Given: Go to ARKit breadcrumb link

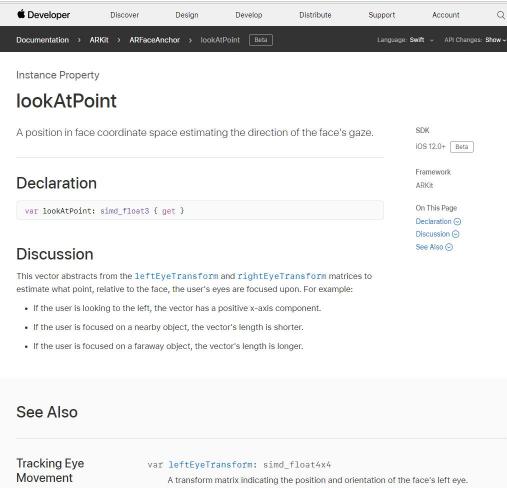Looking at the screenshot, I should (99, 40).
